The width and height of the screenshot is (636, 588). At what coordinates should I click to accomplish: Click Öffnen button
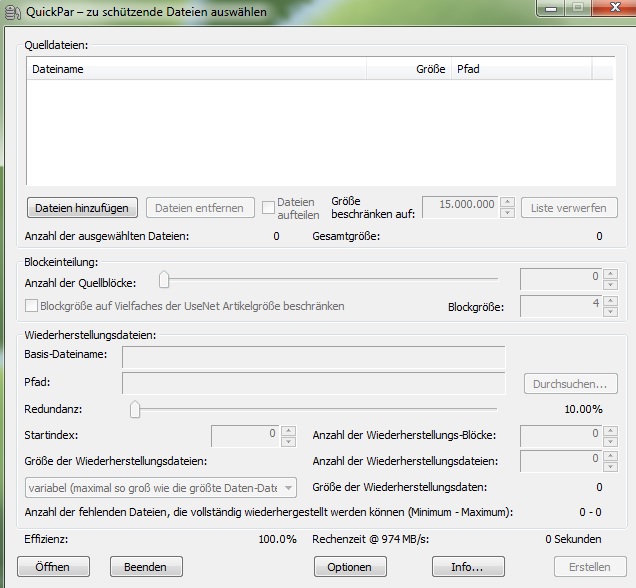53,567
